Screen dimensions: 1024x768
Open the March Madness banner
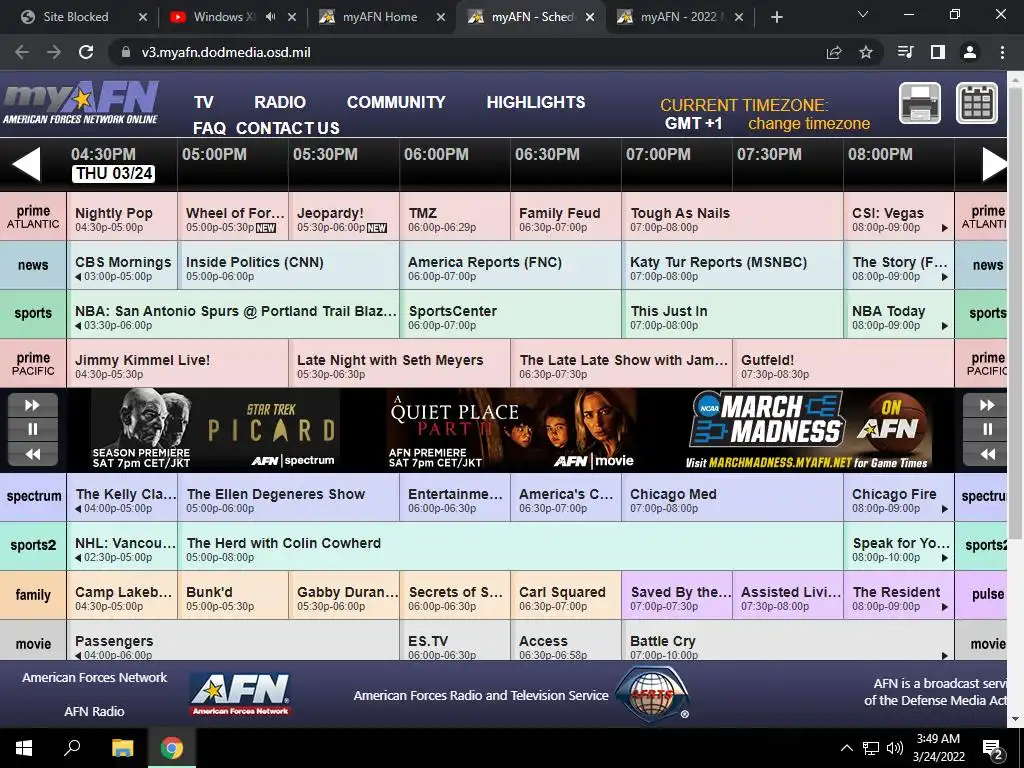808,430
